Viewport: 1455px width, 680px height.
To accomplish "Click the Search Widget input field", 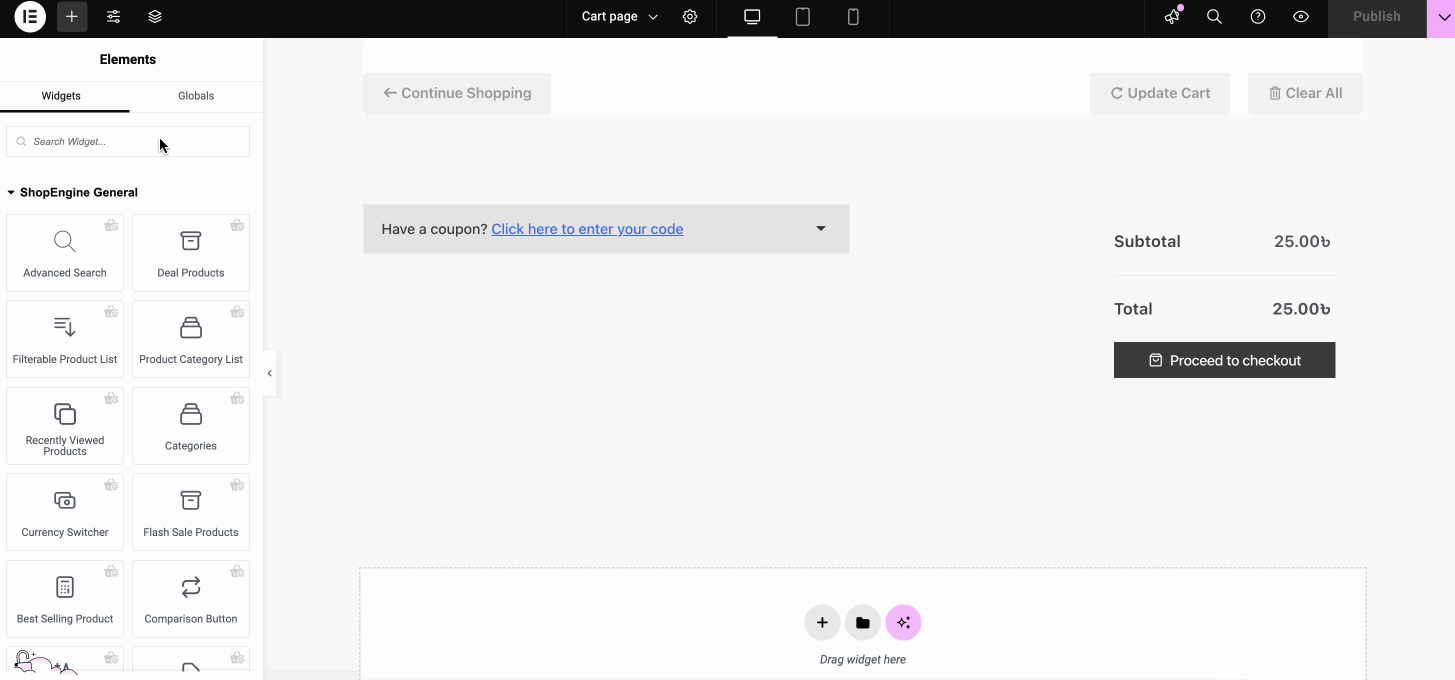I will point(128,142).
